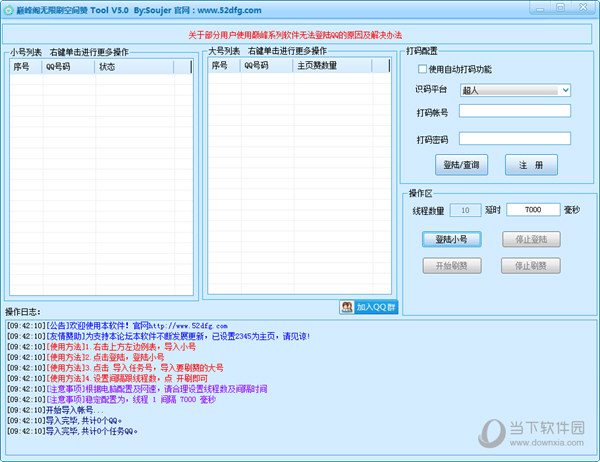Viewport: 600px width, 462px height.
Task: Click the 欢迎使用本软件 announcement log line
Action: tap(117, 326)
